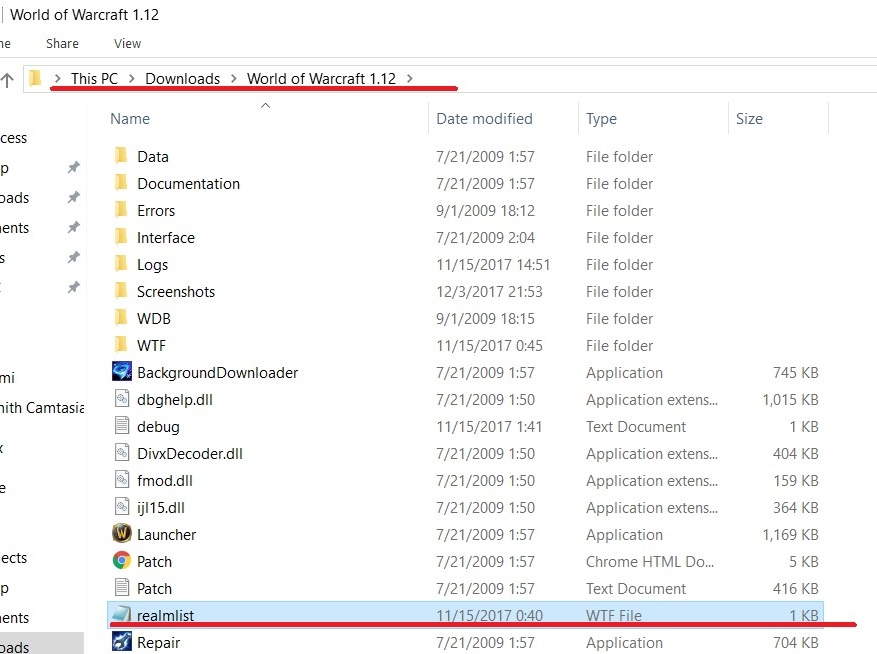Click Downloads in the breadcrumb path
Screen dimensions: 877x654
tap(182, 78)
